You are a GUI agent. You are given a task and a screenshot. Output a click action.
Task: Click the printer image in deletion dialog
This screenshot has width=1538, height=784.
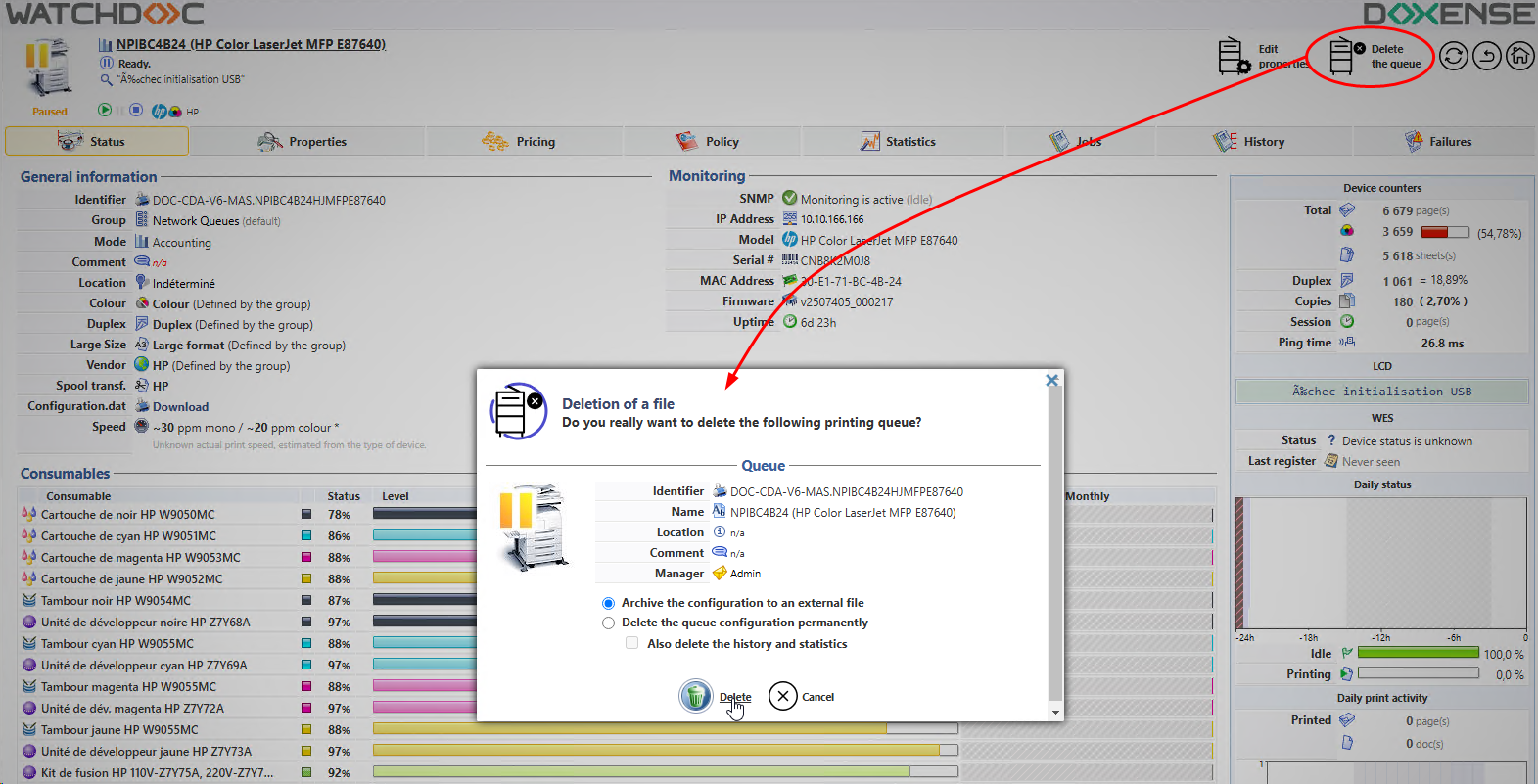click(534, 527)
